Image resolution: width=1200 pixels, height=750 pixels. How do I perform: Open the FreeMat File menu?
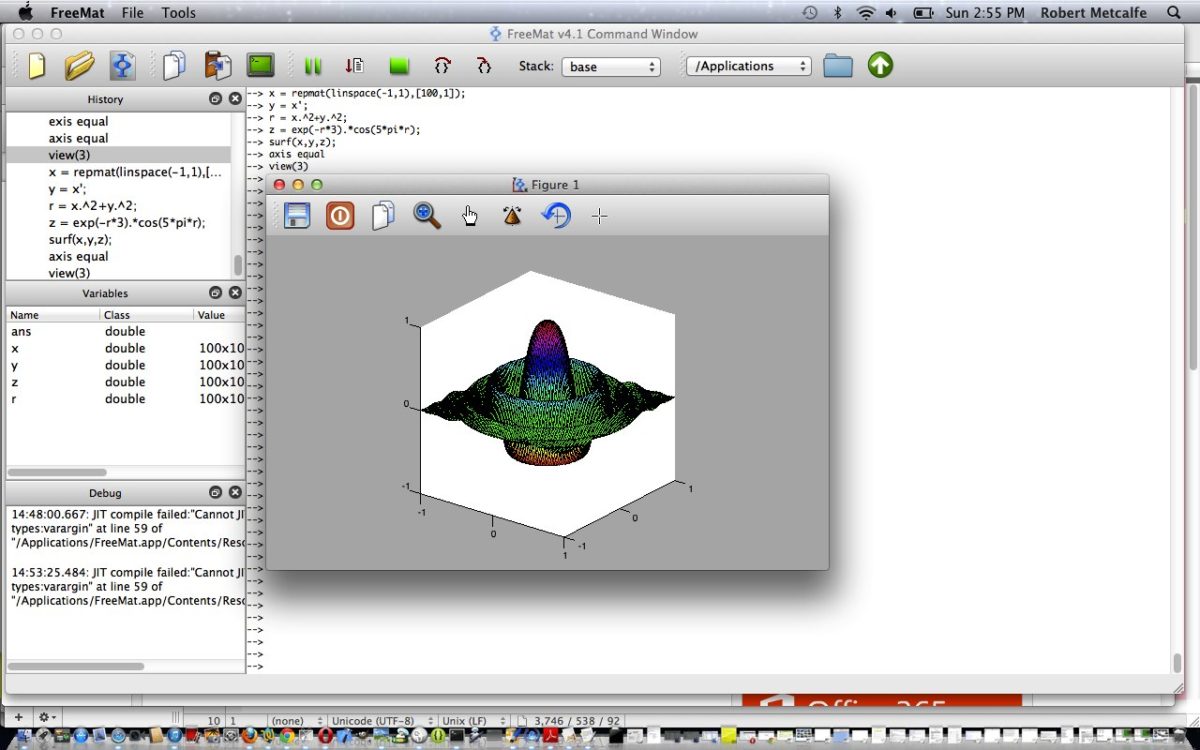[131, 13]
